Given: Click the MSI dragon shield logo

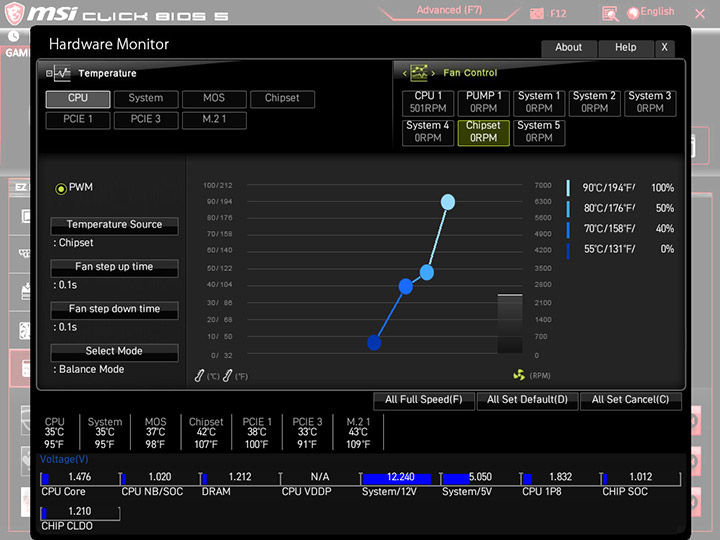Looking at the screenshot, I should coord(14,13).
